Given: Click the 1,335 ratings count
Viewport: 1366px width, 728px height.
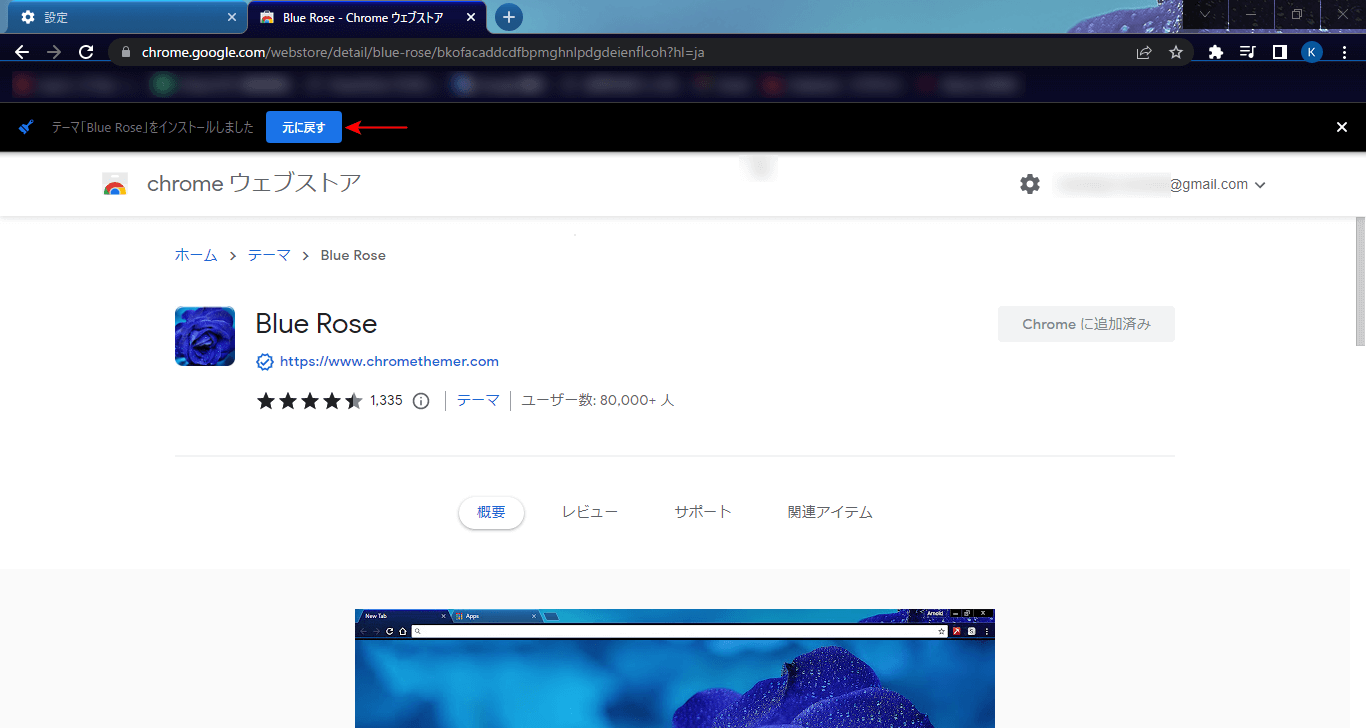Looking at the screenshot, I should coord(386,400).
